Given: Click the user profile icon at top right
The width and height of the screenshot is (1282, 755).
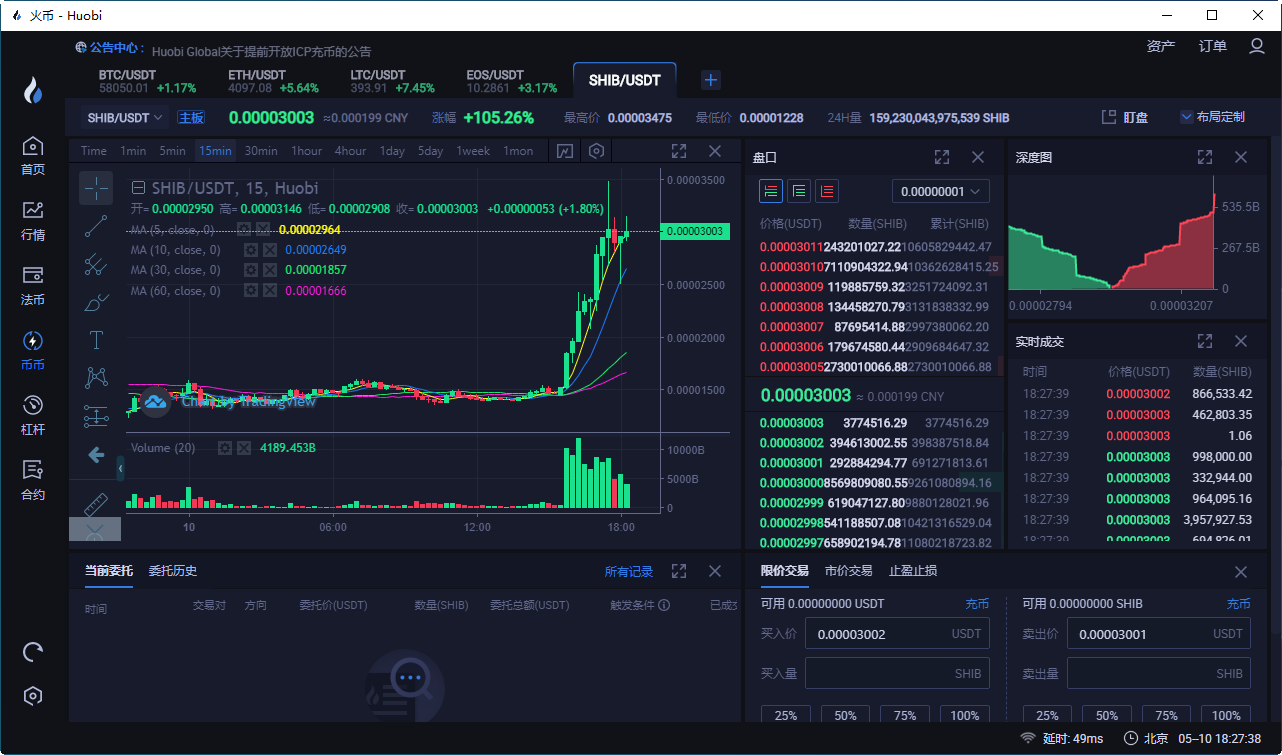Looking at the screenshot, I should click(1257, 46).
